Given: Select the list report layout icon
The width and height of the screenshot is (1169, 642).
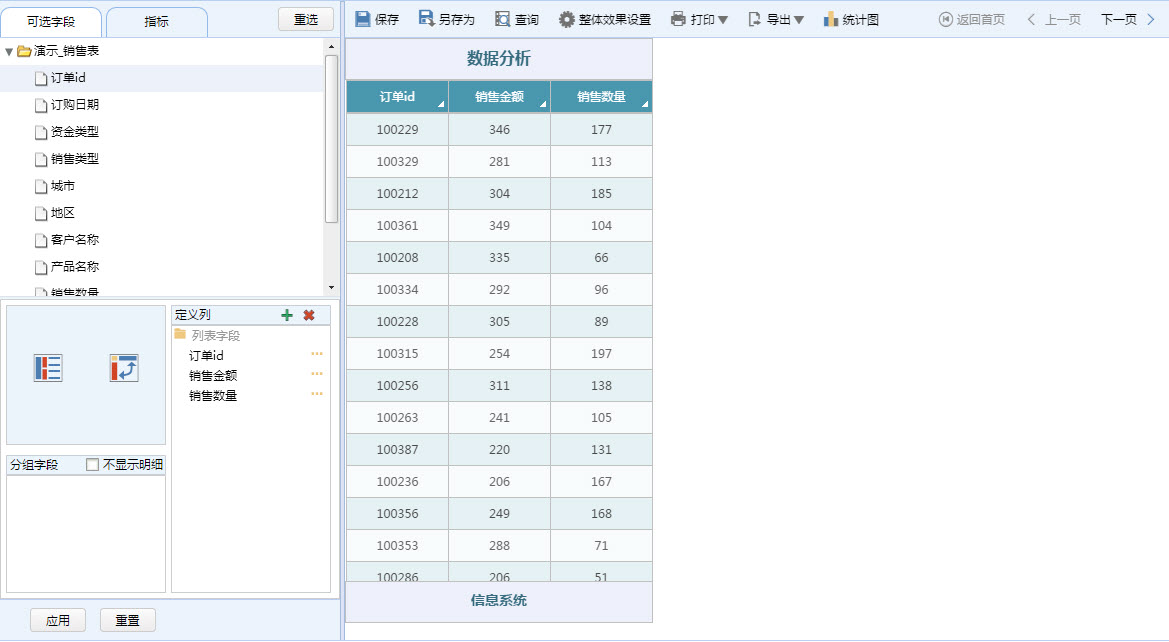Looking at the screenshot, I should [48, 368].
